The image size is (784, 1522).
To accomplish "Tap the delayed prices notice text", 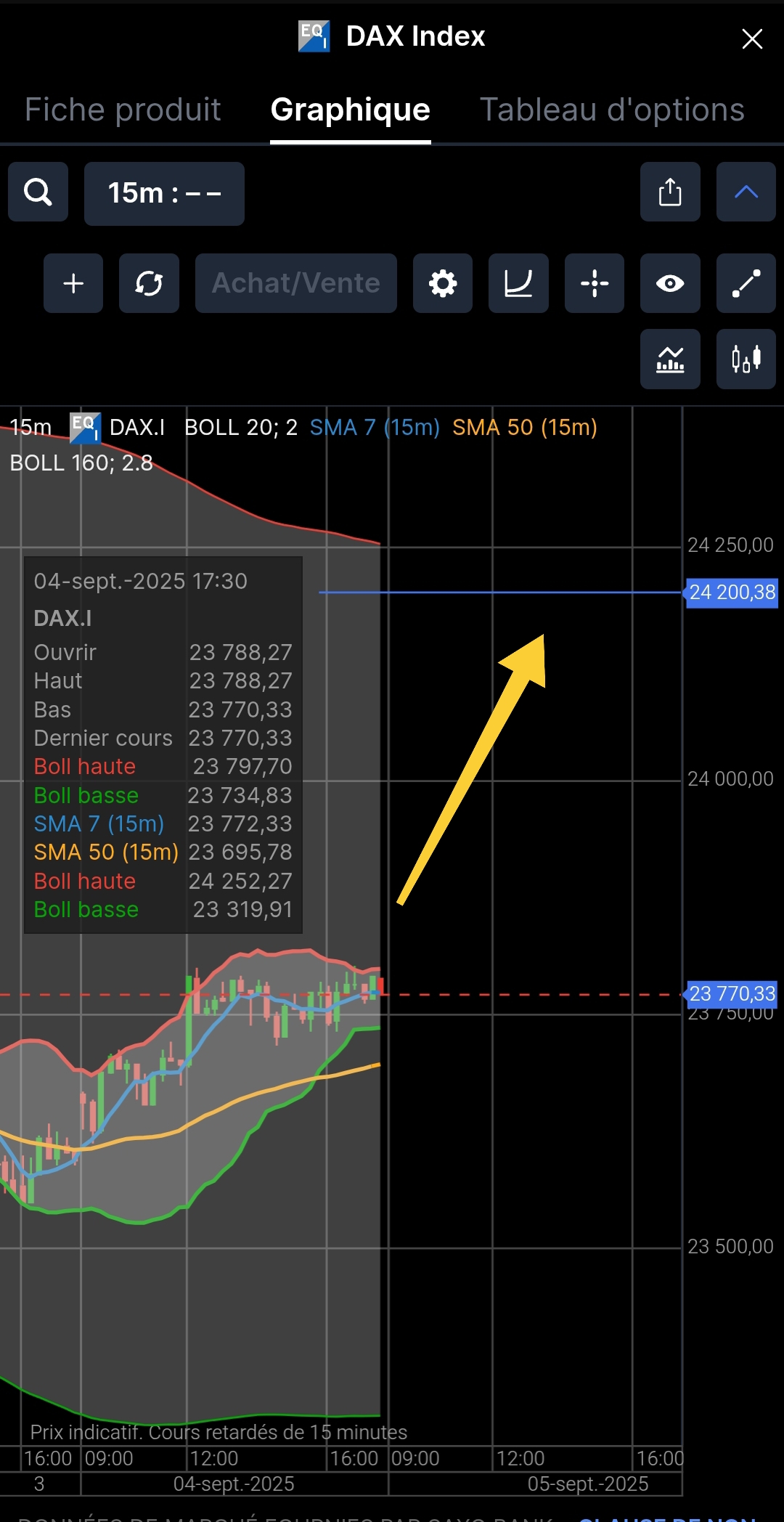I will click(219, 1432).
